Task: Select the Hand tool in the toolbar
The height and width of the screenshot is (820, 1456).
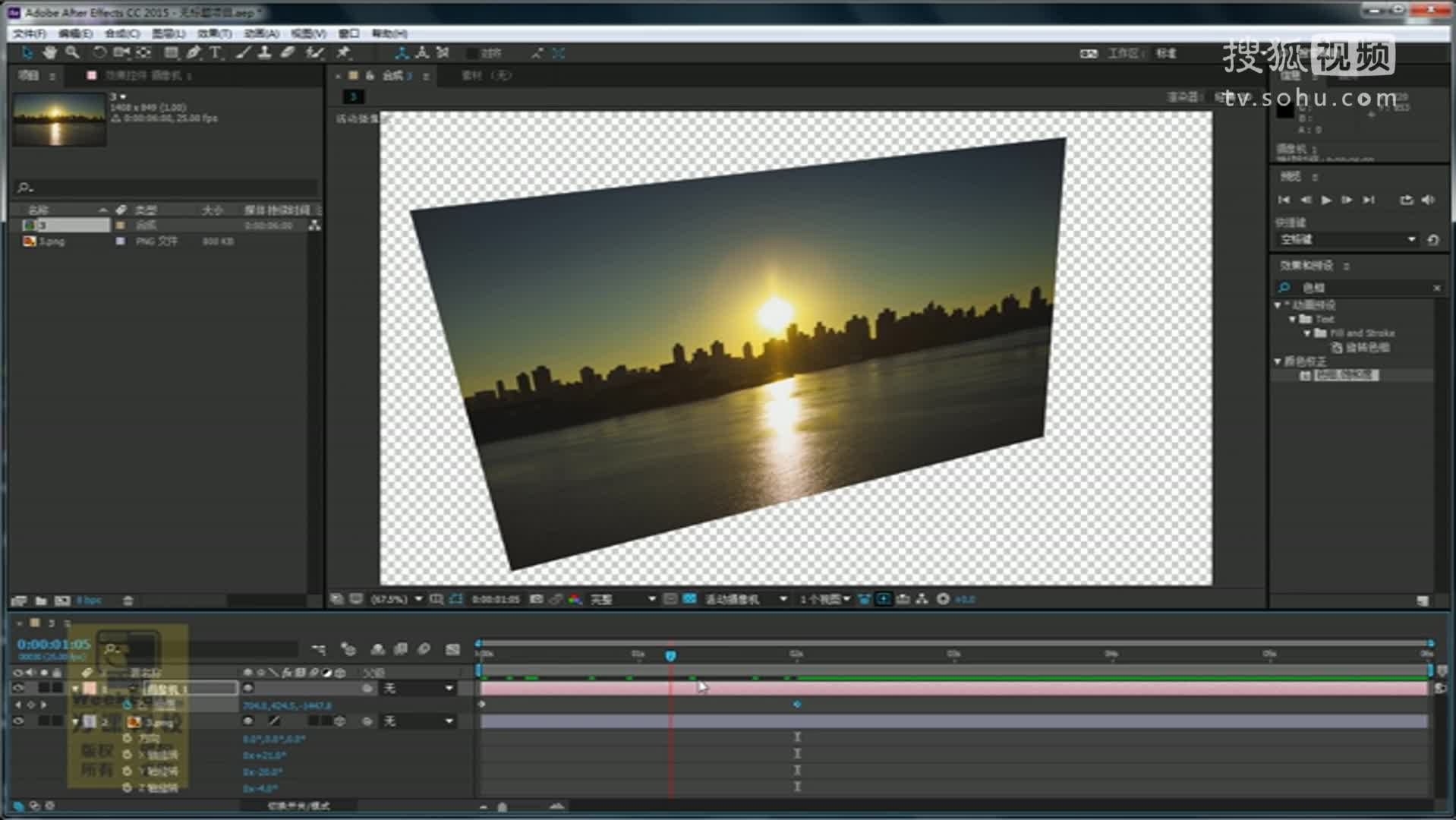Action: click(49, 52)
